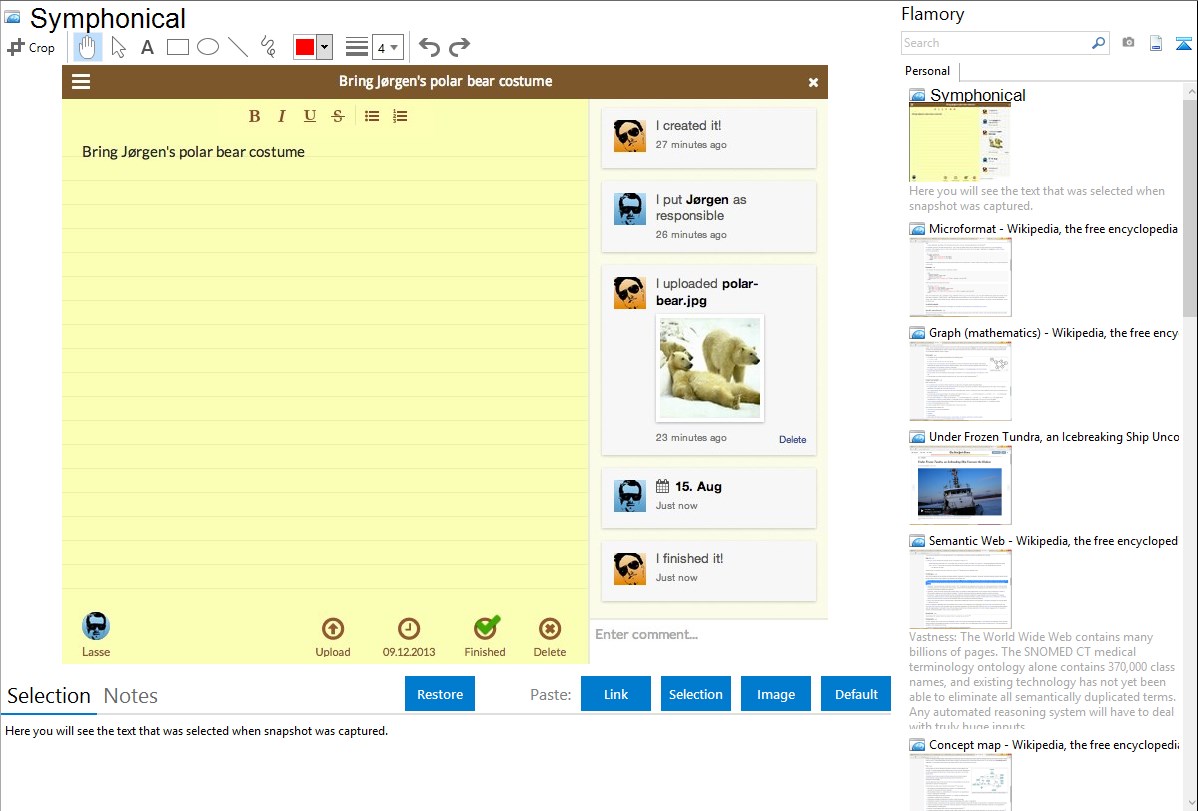Open the Personal tab

tap(927, 71)
